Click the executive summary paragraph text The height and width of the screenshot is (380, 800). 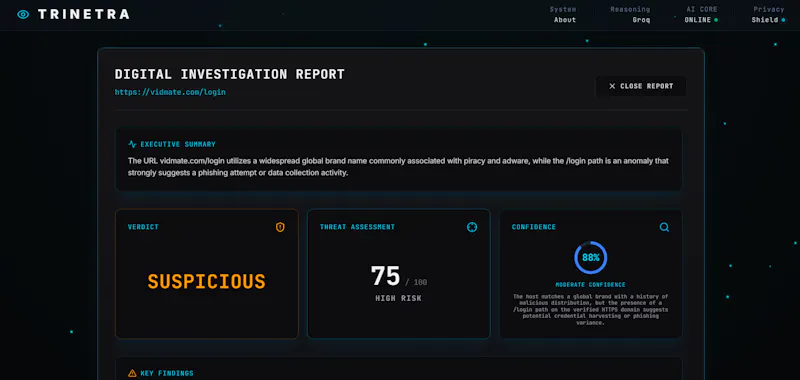click(x=398, y=167)
